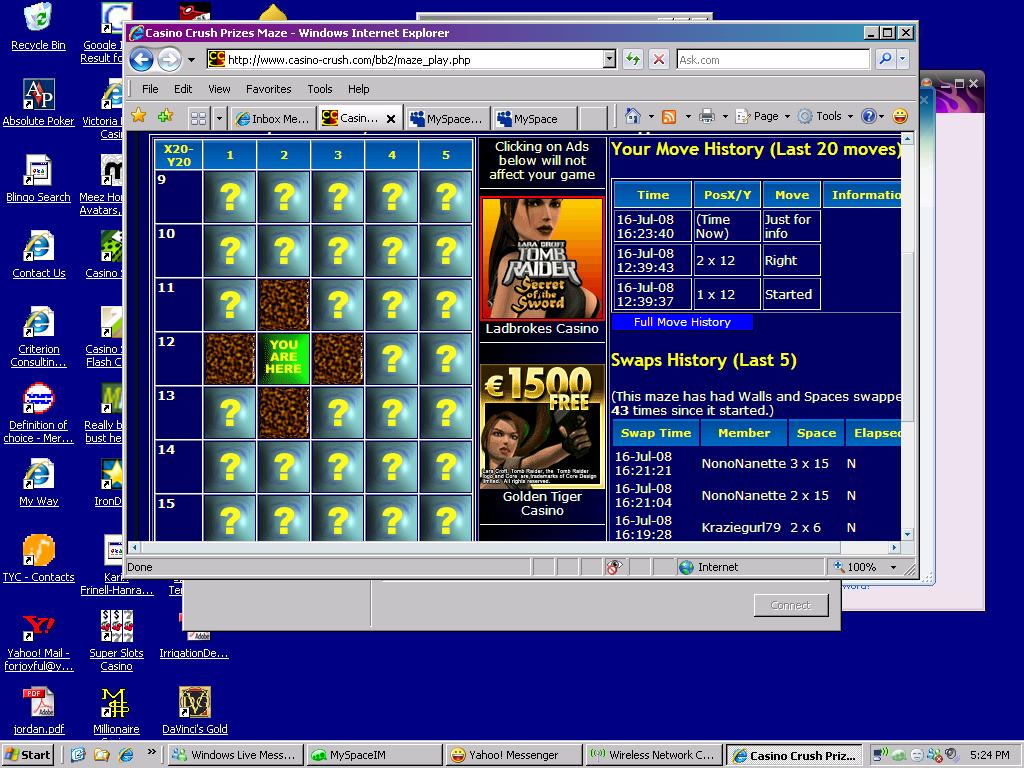Select DaVinci's Gold desktop icon
The width and height of the screenshot is (1024, 768).
(x=195, y=710)
